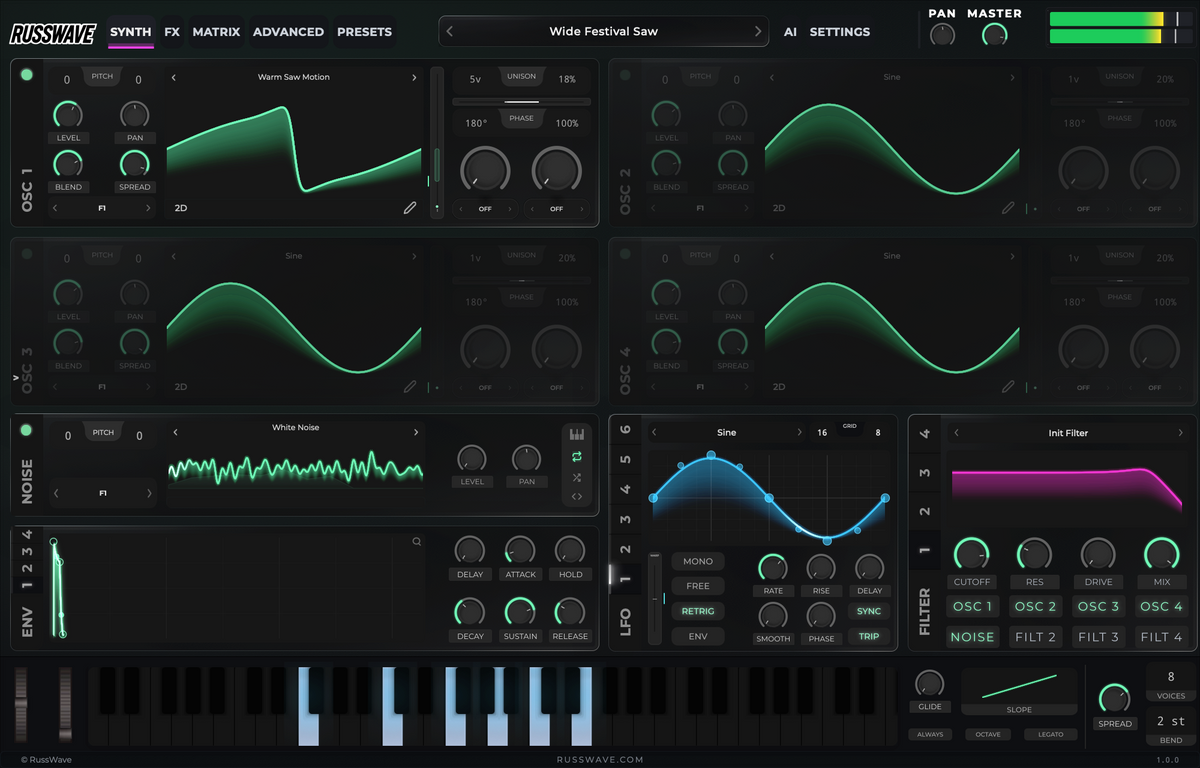Select envelope slot 2
The image size is (1200, 768).
point(28,567)
